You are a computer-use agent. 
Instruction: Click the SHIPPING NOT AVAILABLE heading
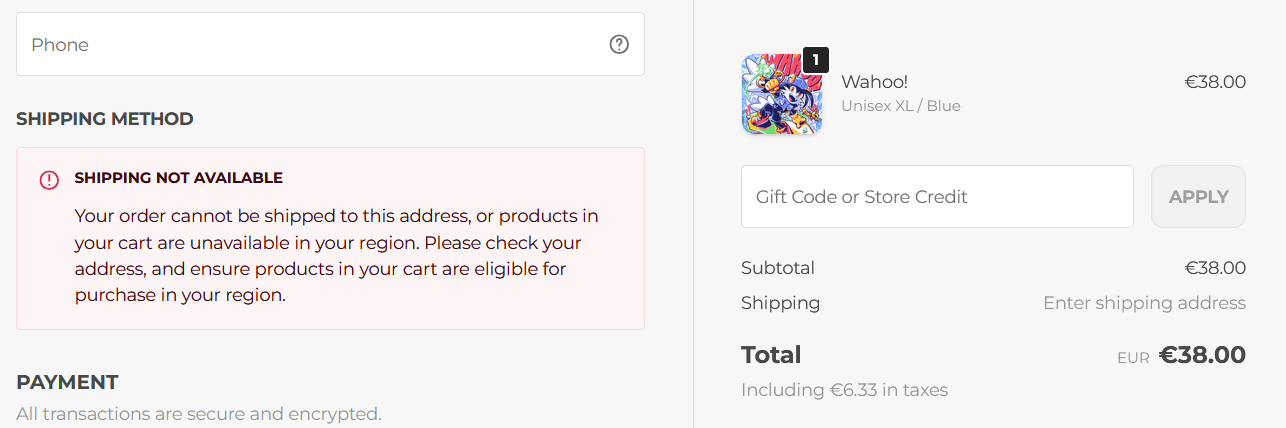(x=178, y=178)
